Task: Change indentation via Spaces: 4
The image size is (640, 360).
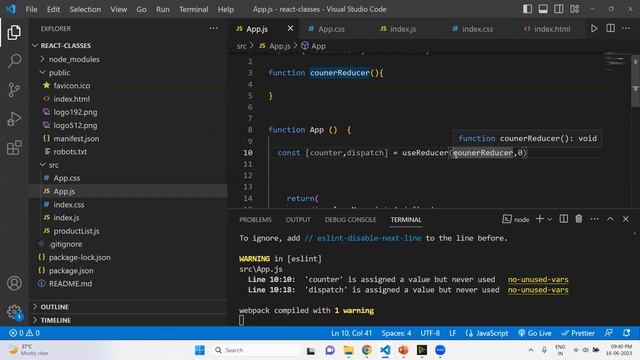Action: (396, 333)
